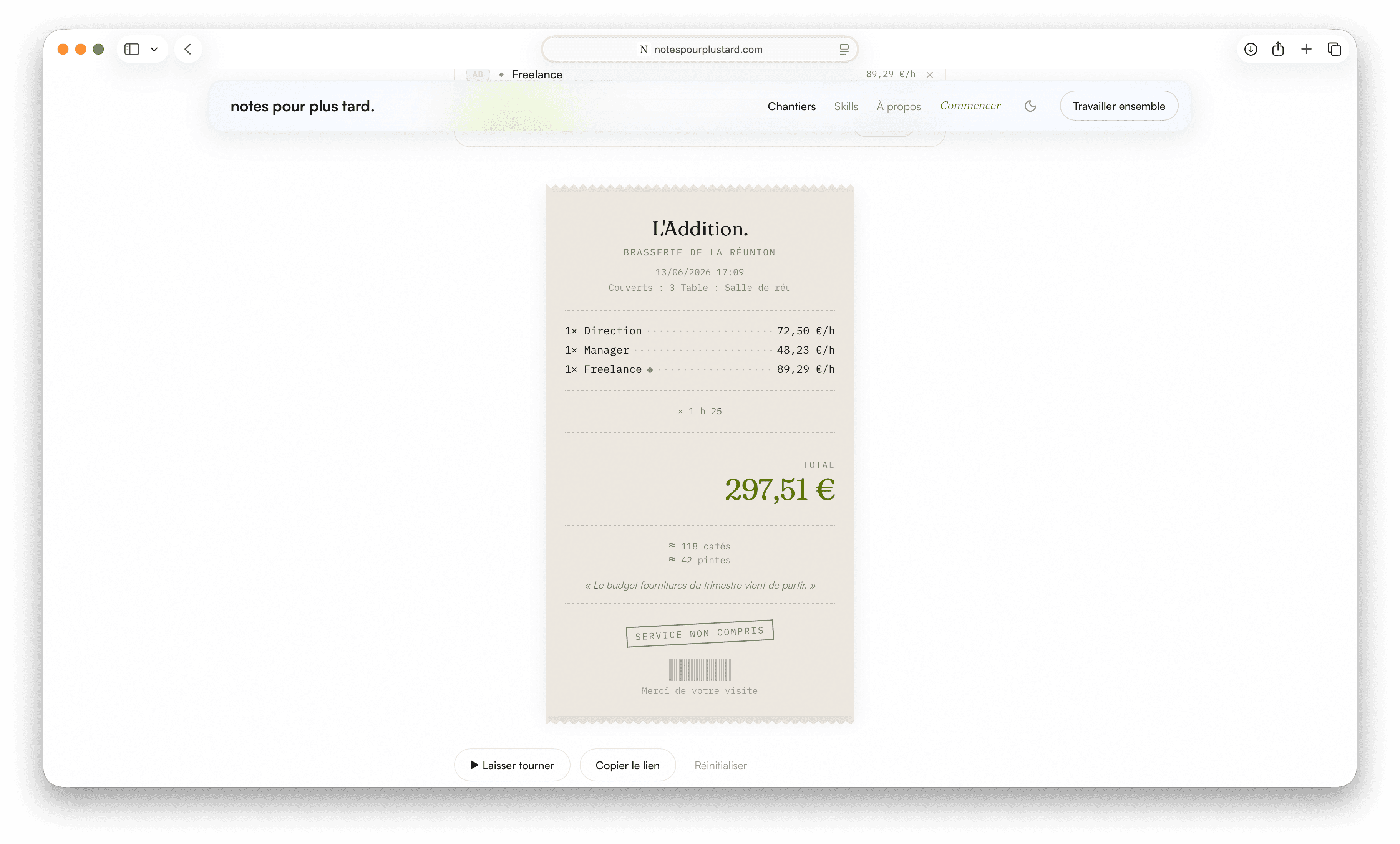Image resolution: width=1400 pixels, height=844 pixels.
Task: Click the Copier le lien button
Action: pyautogui.click(x=627, y=765)
